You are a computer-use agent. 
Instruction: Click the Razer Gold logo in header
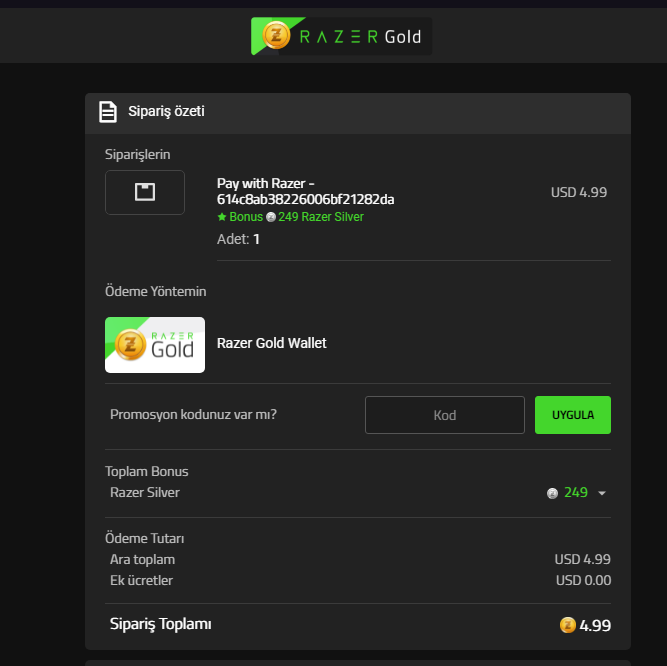click(341, 36)
